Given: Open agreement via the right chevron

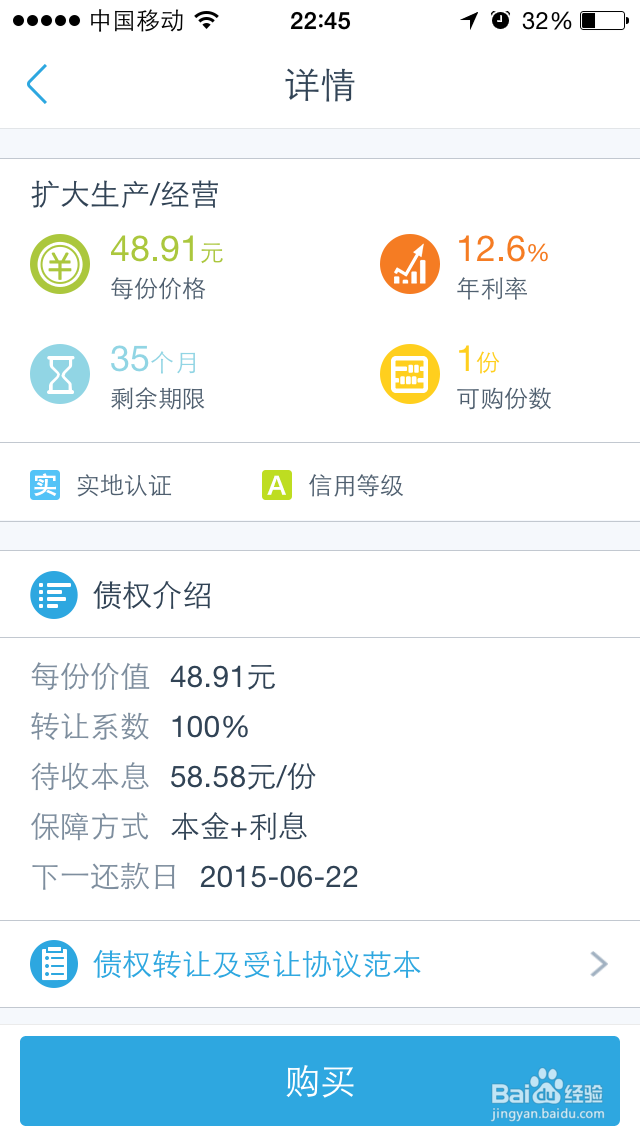Looking at the screenshot, I should pyautogui.click(x=599, y=964).
